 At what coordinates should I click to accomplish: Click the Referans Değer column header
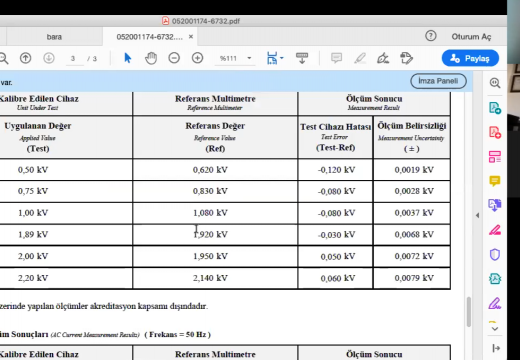215,137
